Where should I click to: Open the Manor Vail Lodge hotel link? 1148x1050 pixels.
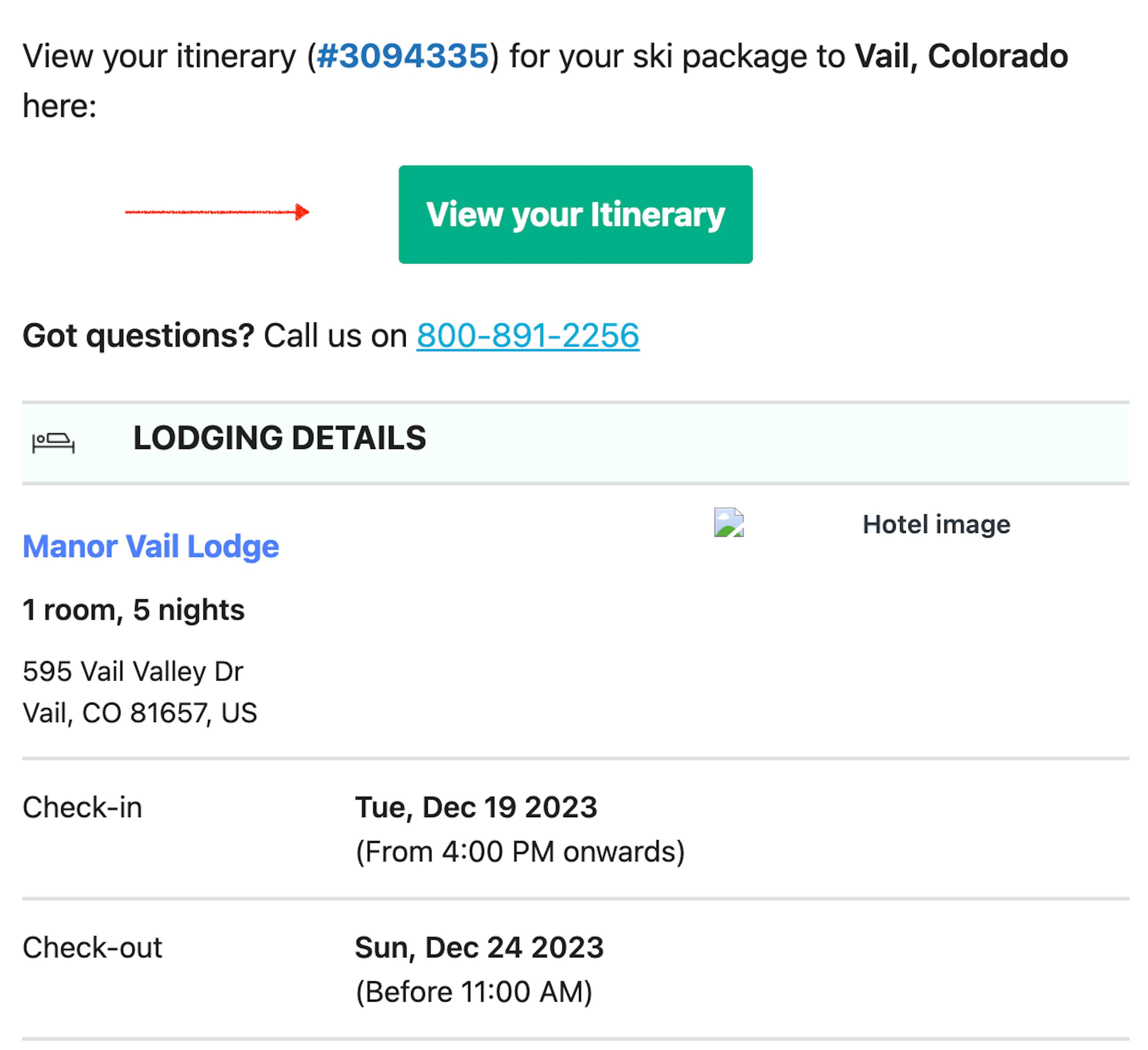point(151,547)
